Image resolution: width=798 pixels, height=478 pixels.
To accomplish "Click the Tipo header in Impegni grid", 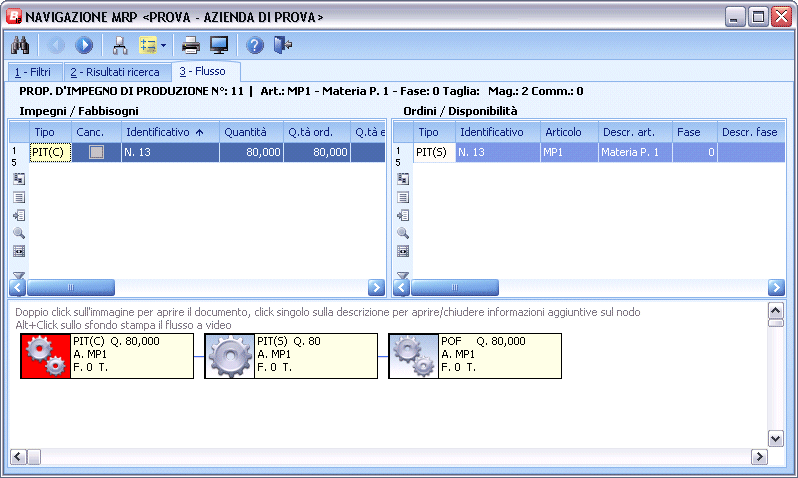I will [x=50, y=132].
